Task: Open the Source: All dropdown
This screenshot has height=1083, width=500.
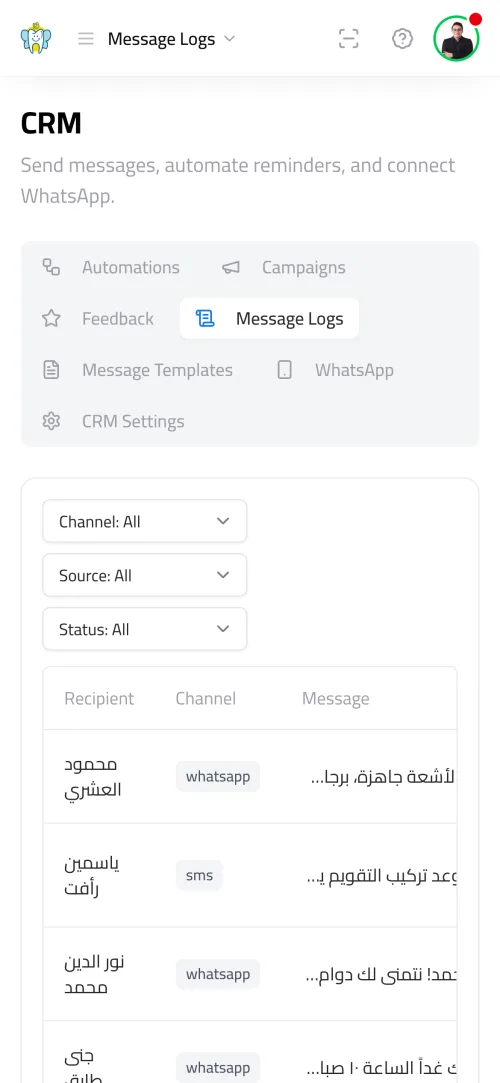Action: (x=145, y=575)
